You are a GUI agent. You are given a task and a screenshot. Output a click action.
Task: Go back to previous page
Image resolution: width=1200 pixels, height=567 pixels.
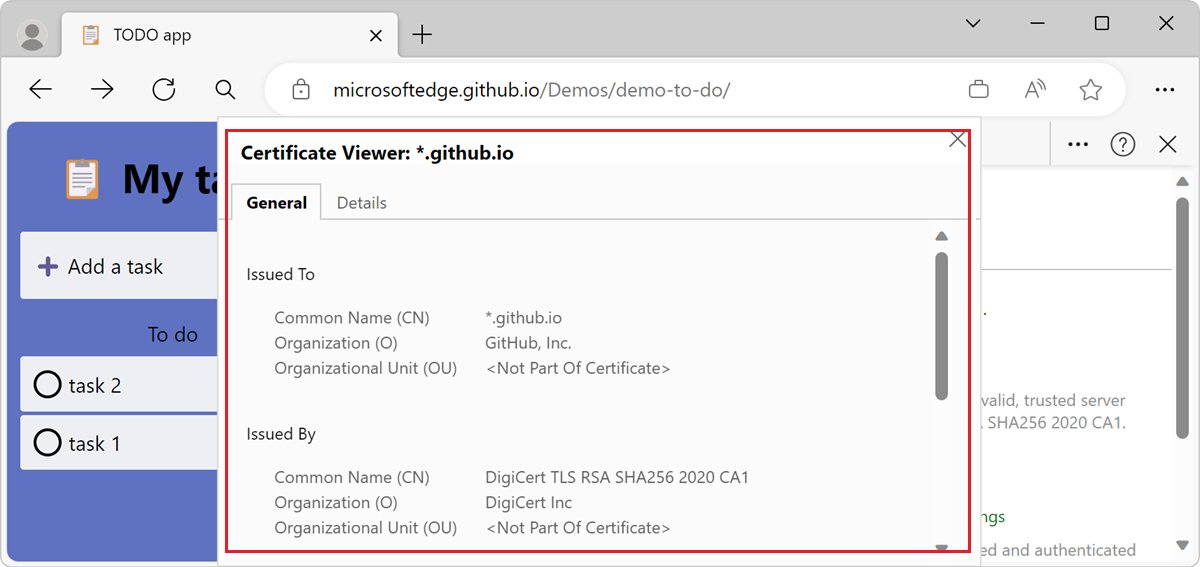coord(40,90)
